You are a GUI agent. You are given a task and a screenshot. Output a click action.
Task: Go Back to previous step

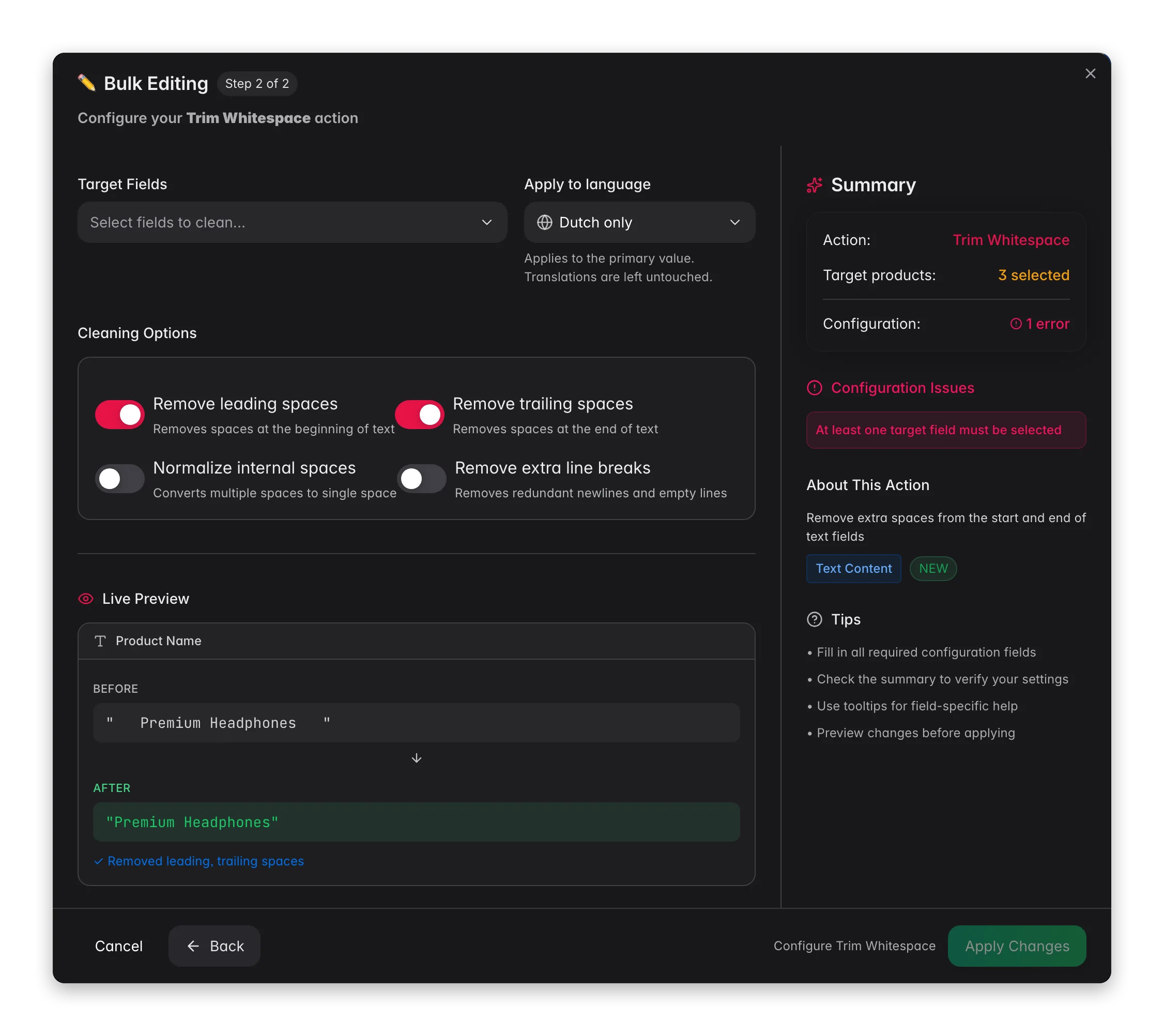tap(214, 946)
